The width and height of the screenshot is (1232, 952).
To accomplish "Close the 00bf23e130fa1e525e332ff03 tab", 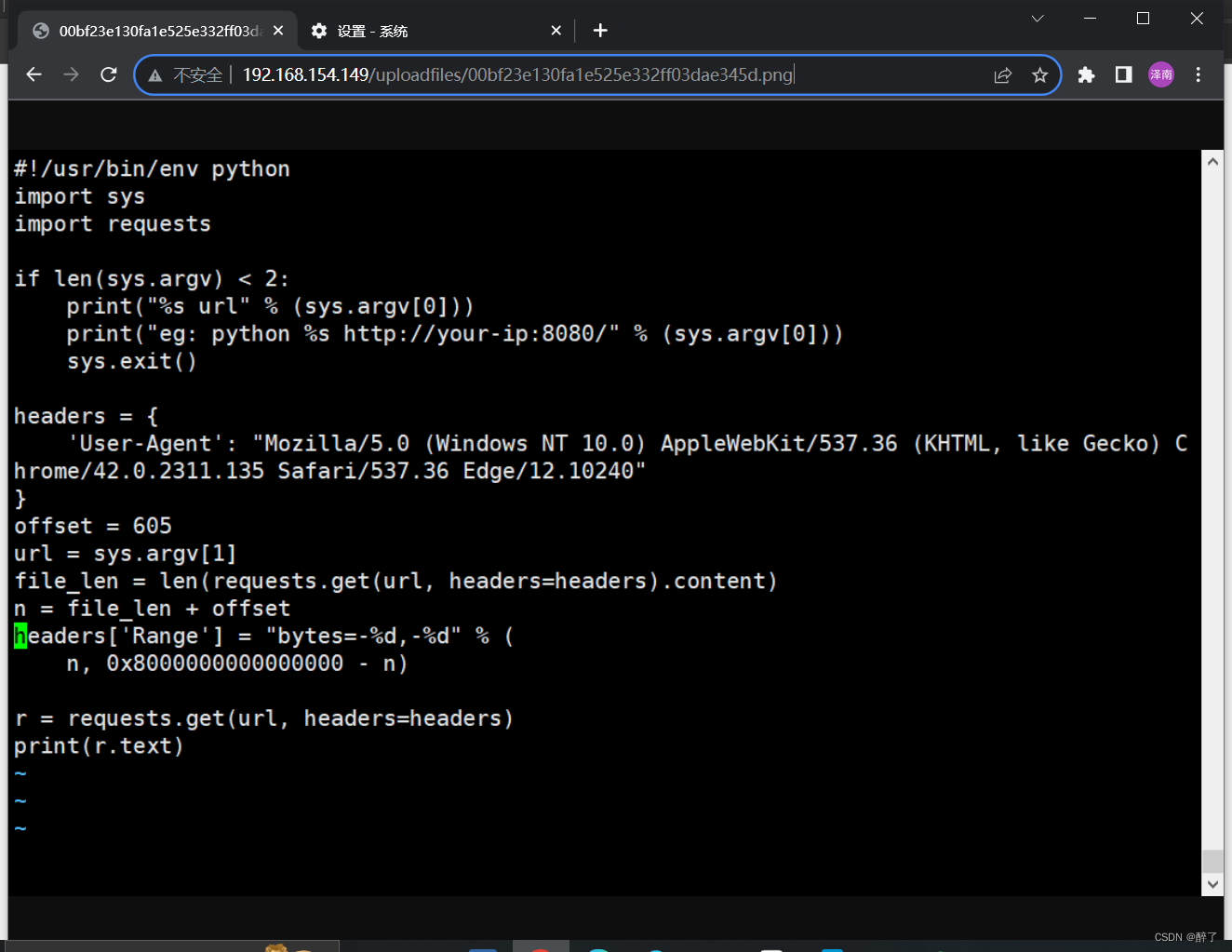I will (278, 31).
